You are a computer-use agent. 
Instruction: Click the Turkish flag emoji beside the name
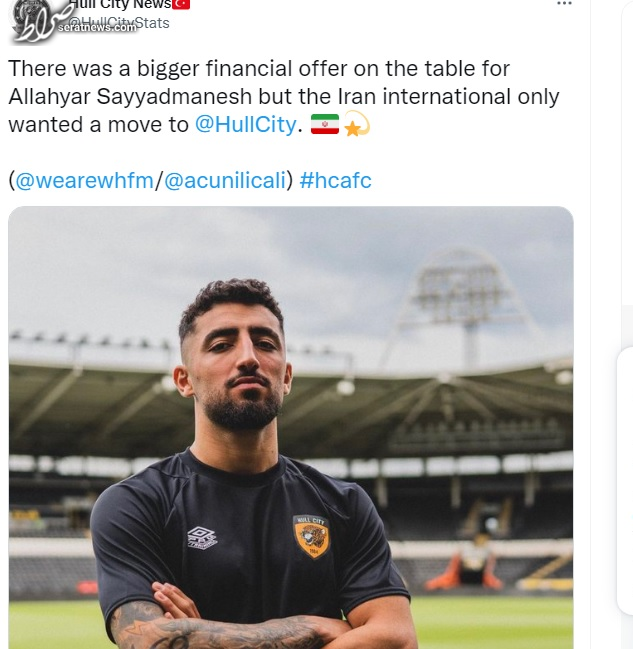[181, 4]
